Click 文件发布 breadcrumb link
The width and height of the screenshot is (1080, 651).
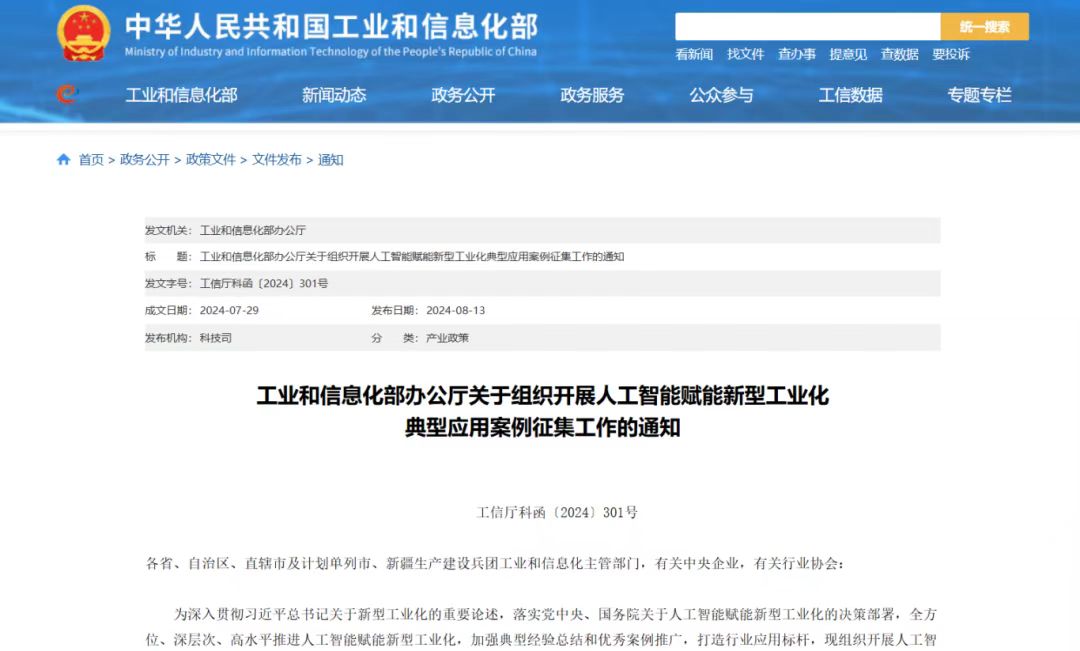[x=276, y=160]
